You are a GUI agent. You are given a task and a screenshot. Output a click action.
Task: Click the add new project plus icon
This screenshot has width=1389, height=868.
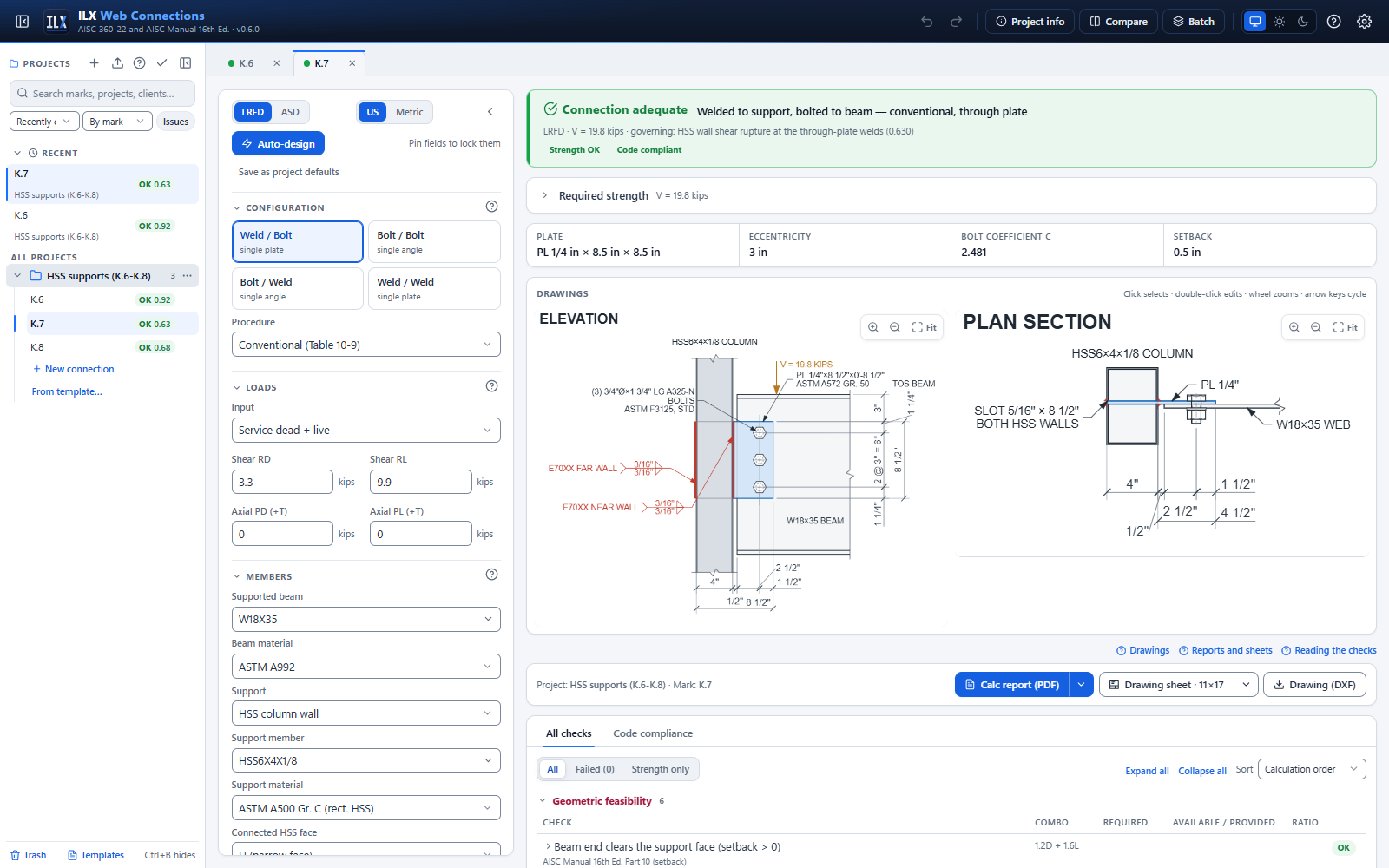pos(95,63)
